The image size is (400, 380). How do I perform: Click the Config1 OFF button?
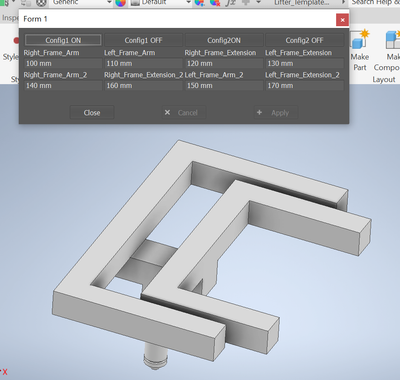coord(143,40)
